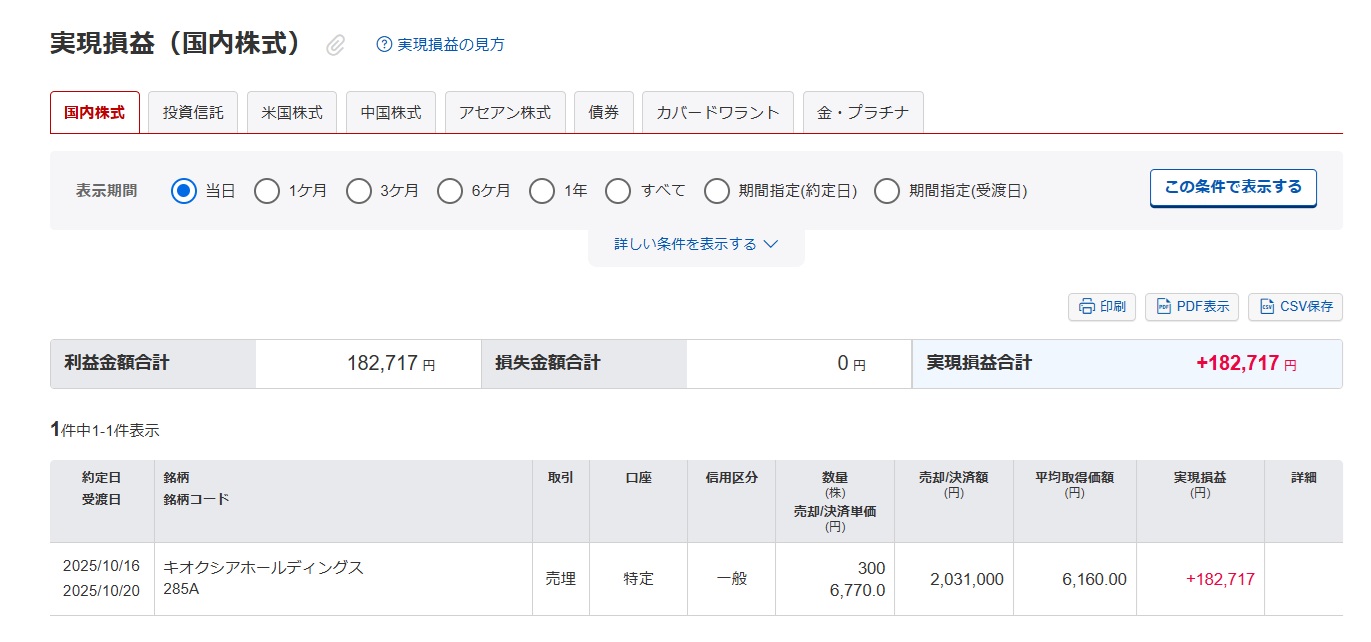The width and height of the screenshot is (1371, 642).
Task: Click the paperclip icon beside the title
Action: (336, 45)
